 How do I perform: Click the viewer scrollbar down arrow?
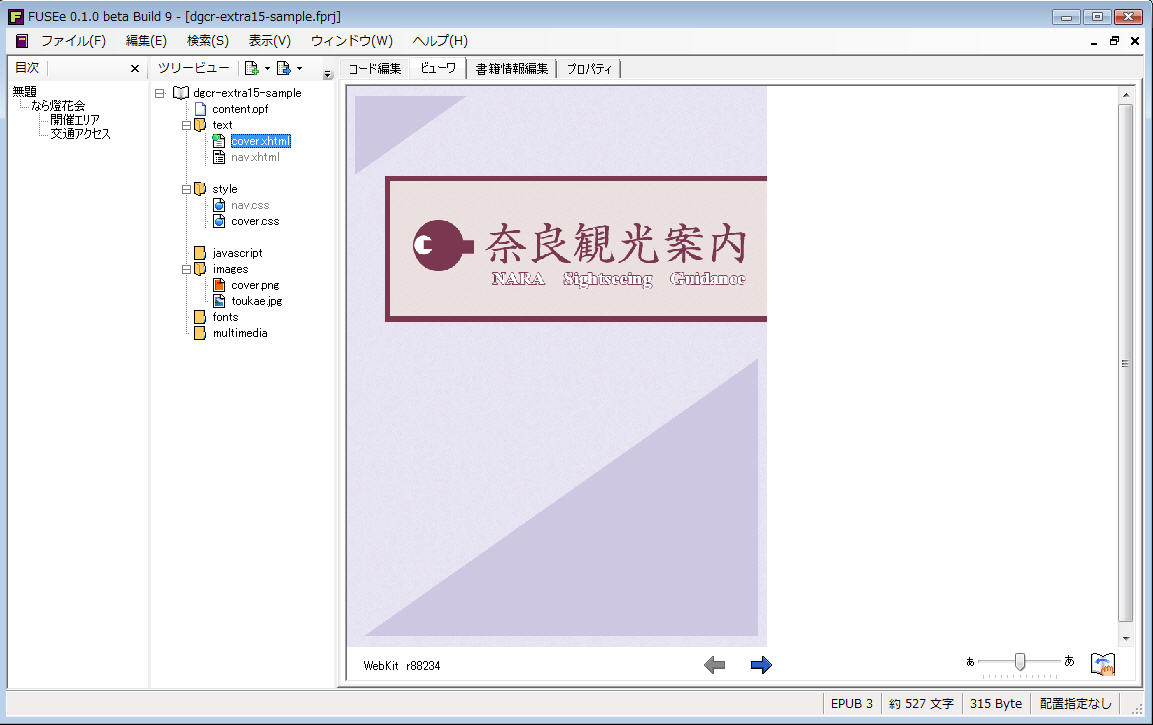tap(1126, 638)
